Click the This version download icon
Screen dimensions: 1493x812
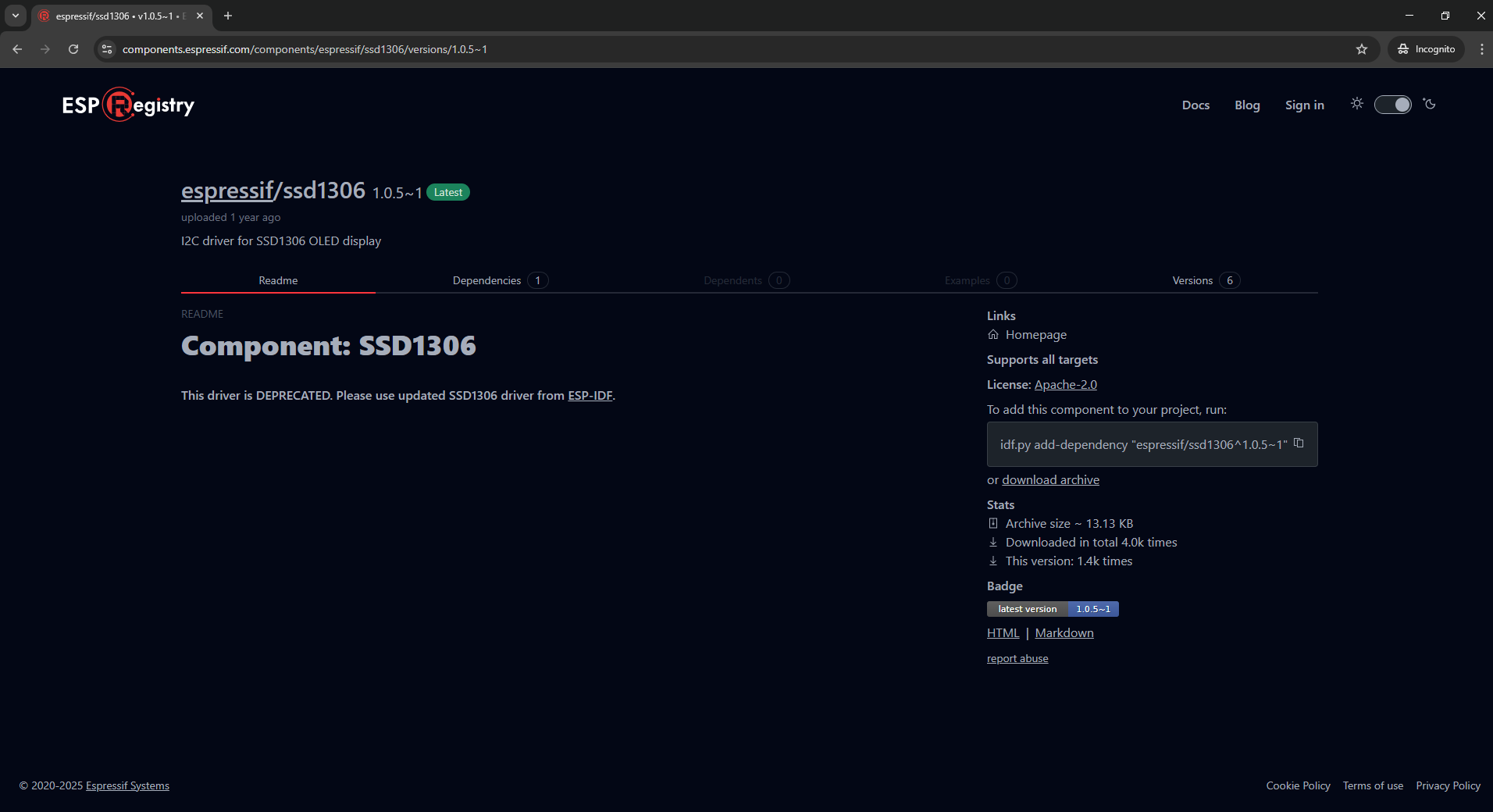[x=993, y=561]
